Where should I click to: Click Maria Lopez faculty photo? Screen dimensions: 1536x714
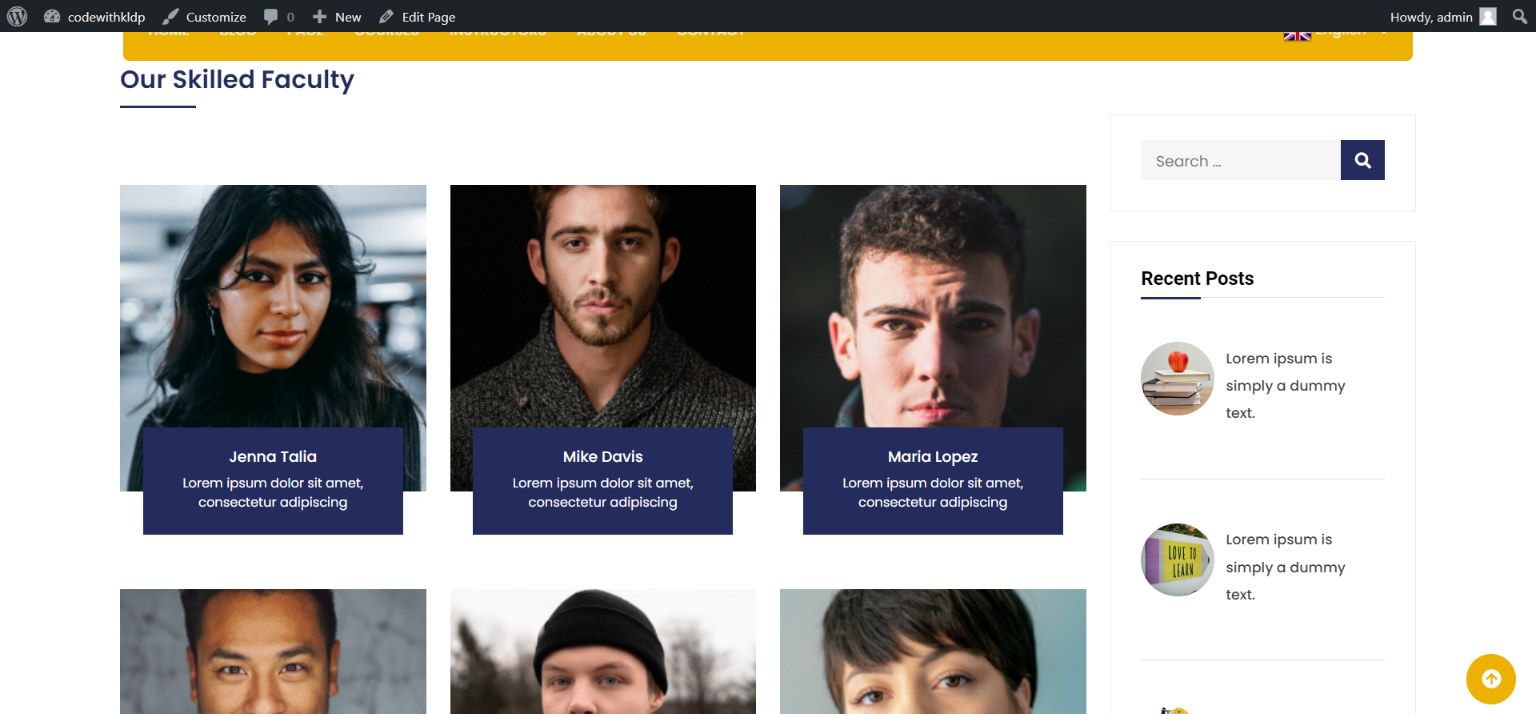pos(933,306)
